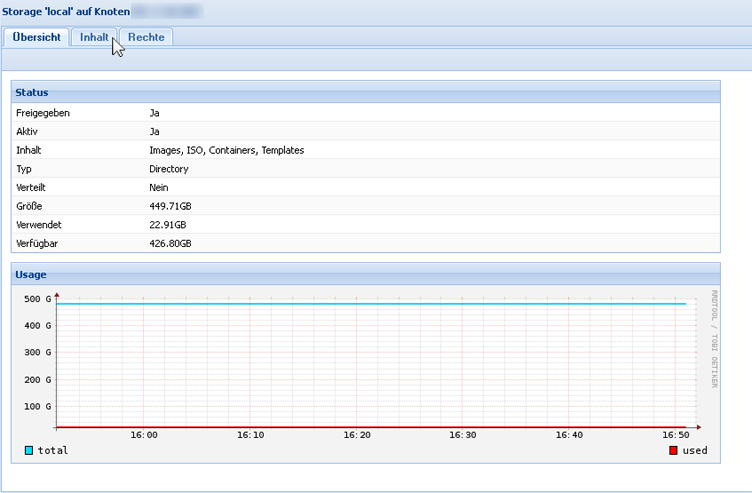
Task: Click the 100 G axis label
Action: [37, 406]
